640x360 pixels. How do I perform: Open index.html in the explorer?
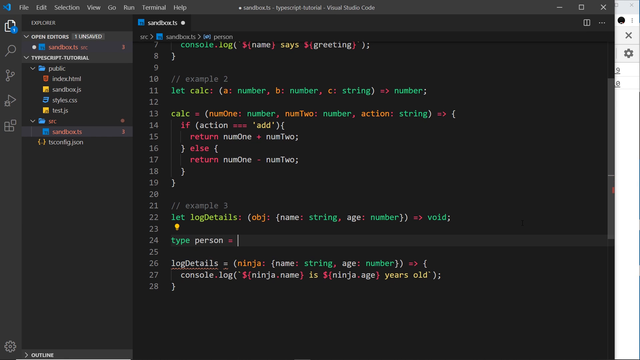click(67, 79)
